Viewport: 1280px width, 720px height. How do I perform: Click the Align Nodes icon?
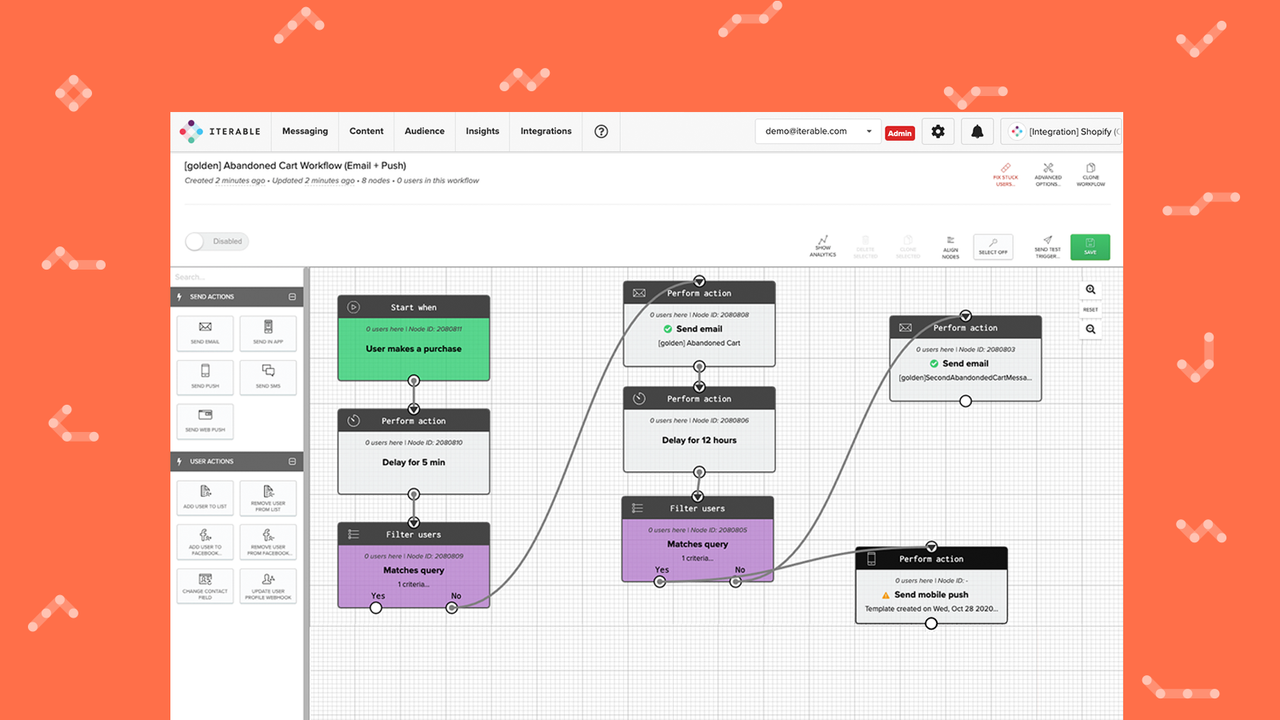pyautogui.click(x=950, y=246)
